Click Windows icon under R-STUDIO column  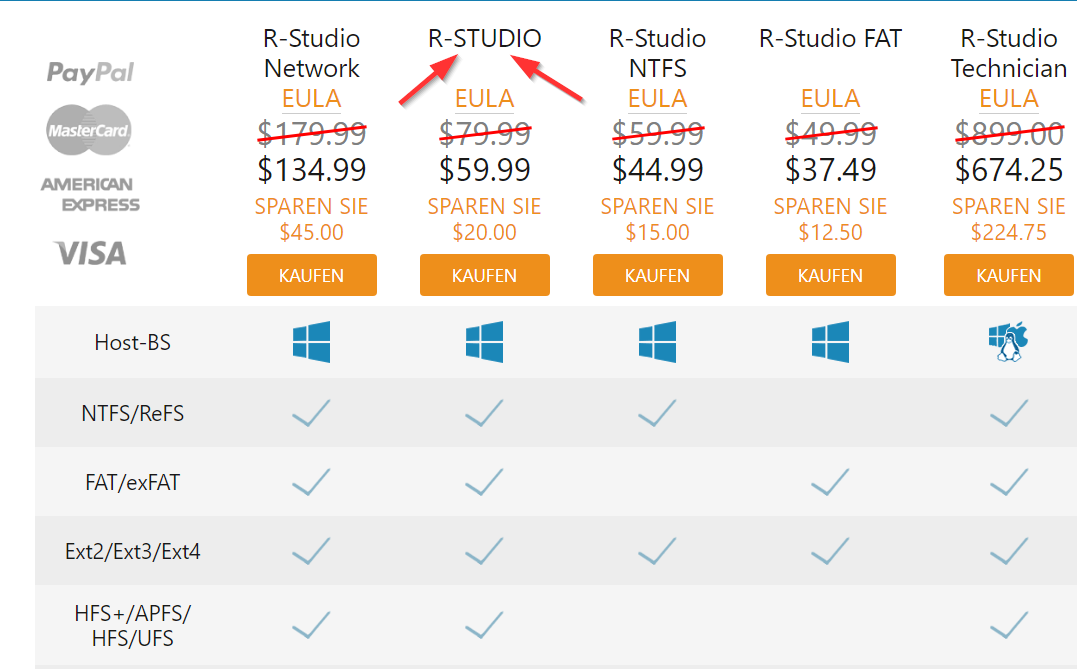(484, 342)
